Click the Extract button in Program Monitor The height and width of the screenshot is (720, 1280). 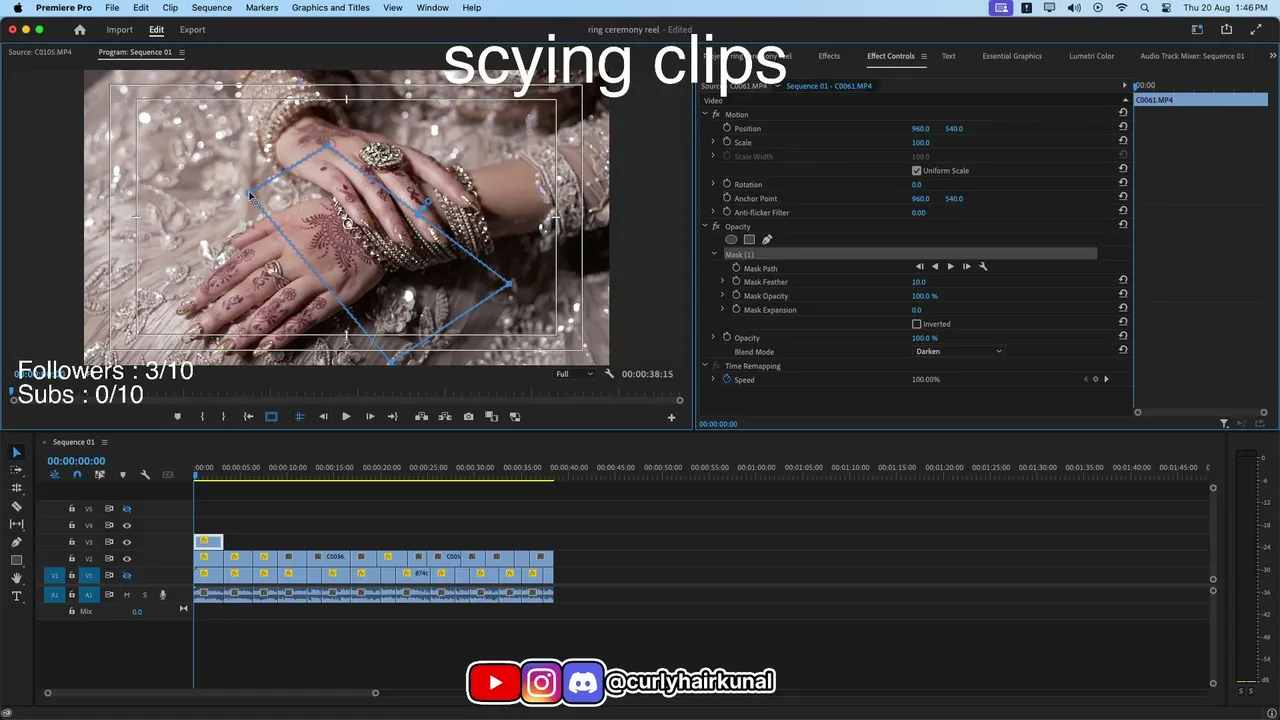click(x=444, y=417)
